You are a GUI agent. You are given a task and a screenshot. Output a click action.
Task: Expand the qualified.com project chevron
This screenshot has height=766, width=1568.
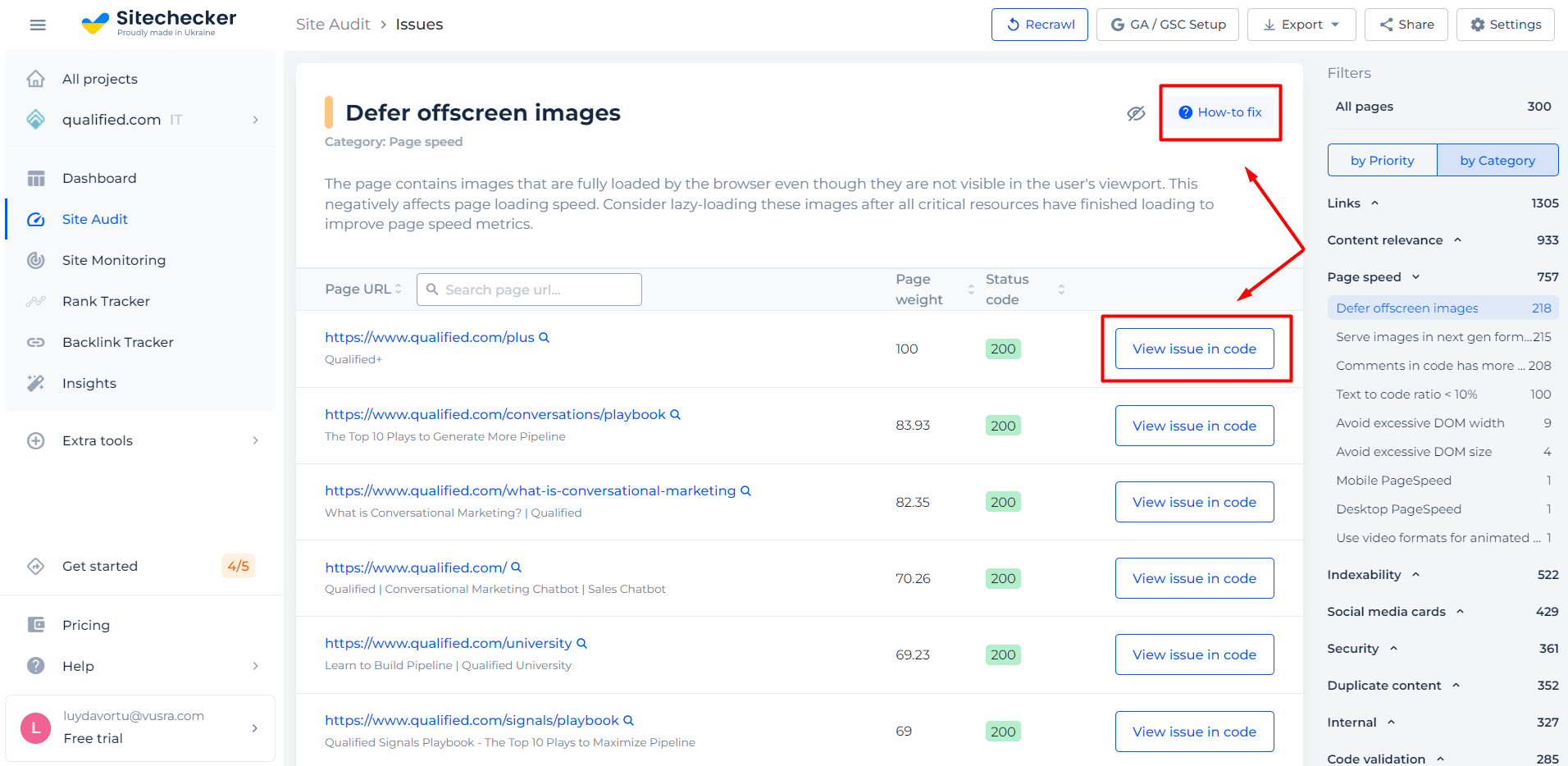click(256, 120)
